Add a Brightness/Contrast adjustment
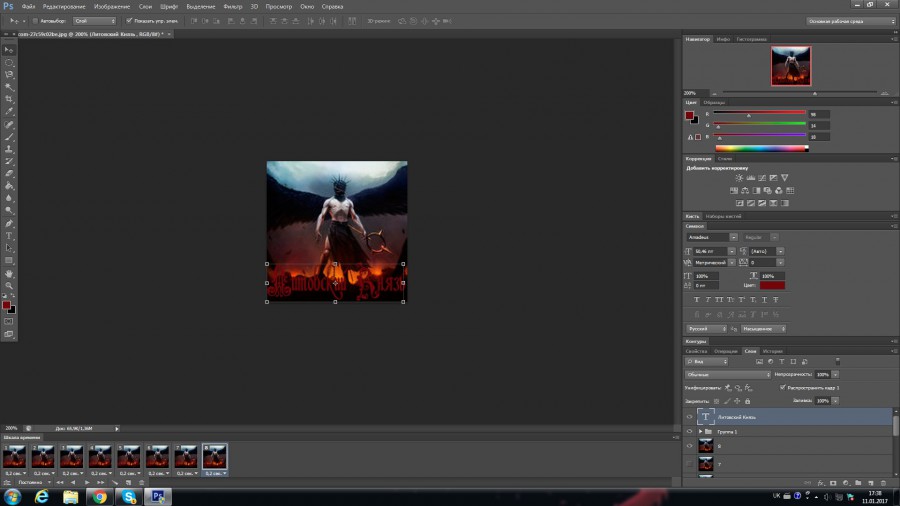900x506 pixels. tap(739, 178)
